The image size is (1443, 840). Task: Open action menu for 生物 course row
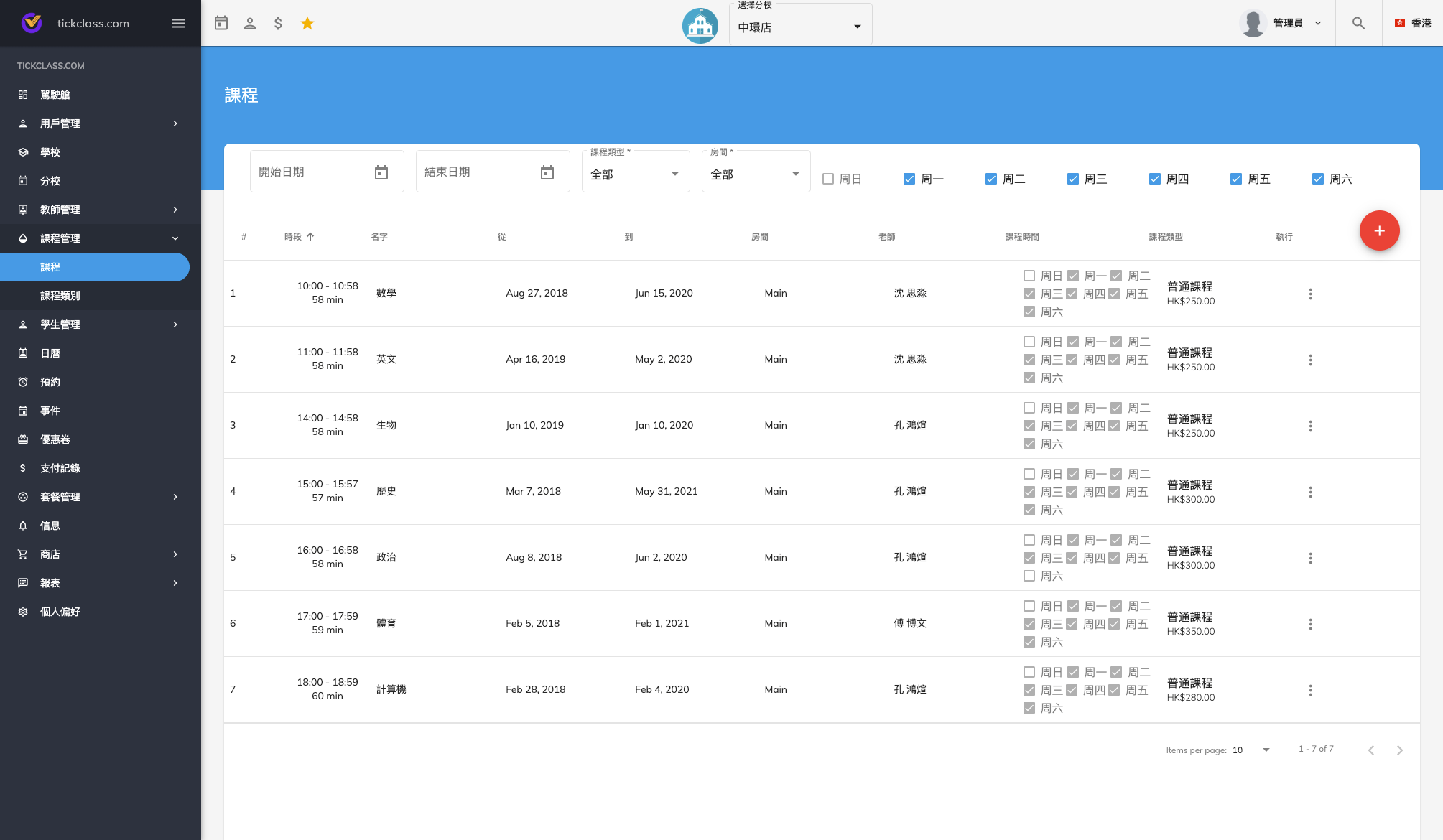click(x=1310, y=426)
